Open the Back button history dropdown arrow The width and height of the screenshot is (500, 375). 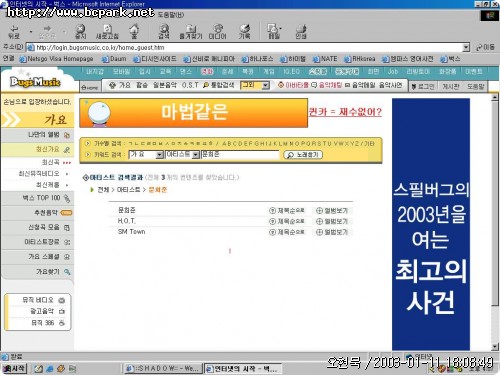(x=31, y=32)
